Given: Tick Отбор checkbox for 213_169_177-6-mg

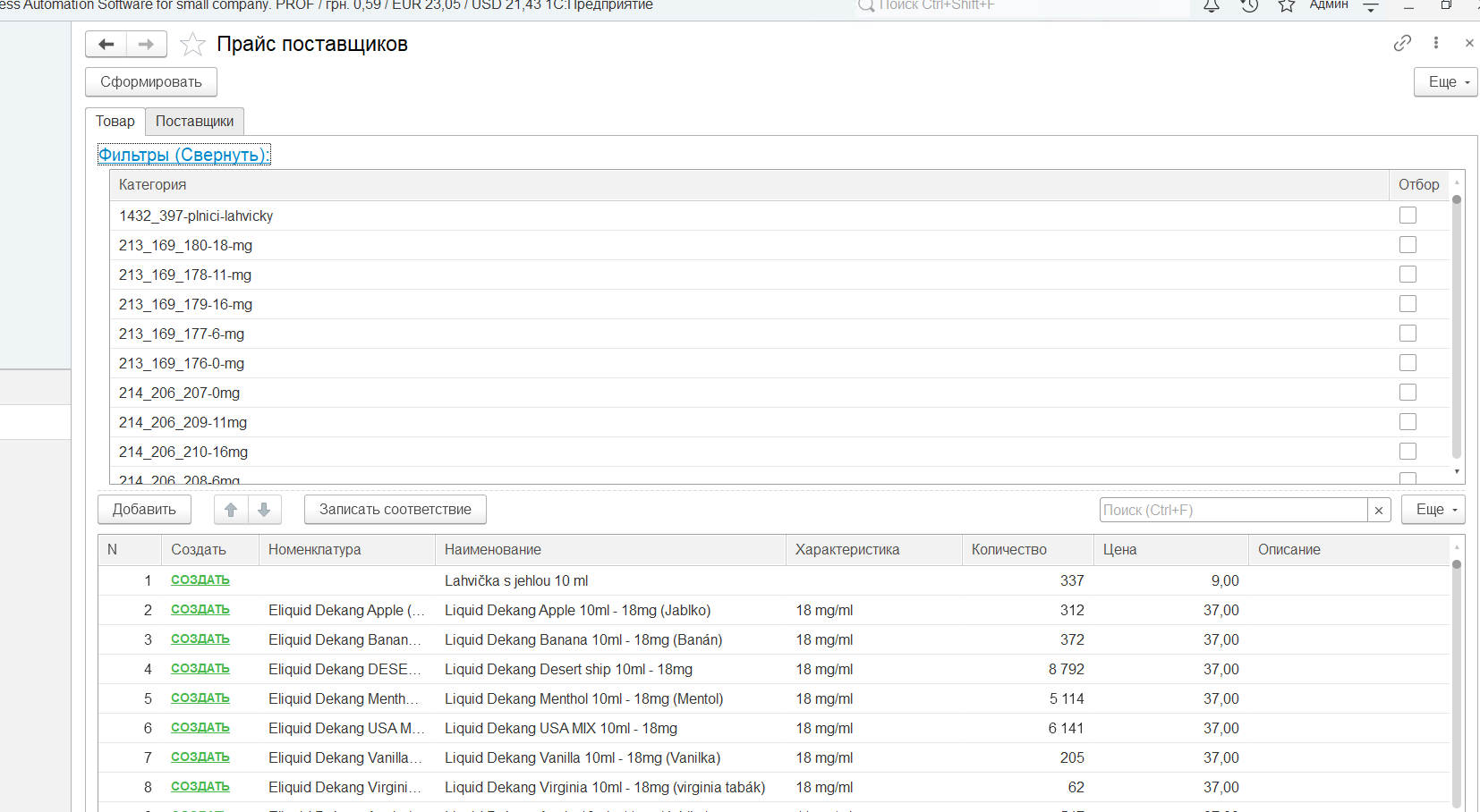Looking at the screenshot, I should point(1408,334).
